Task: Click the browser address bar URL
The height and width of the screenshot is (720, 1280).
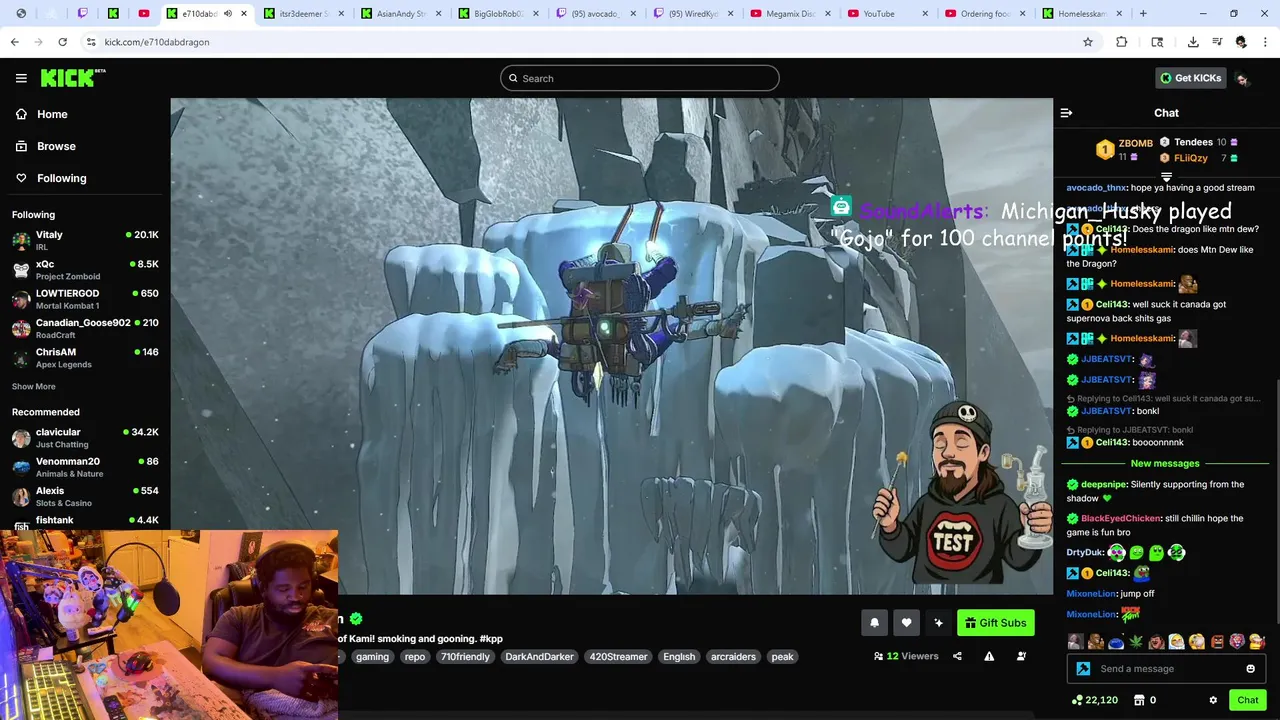Action: tap(157, 42)
